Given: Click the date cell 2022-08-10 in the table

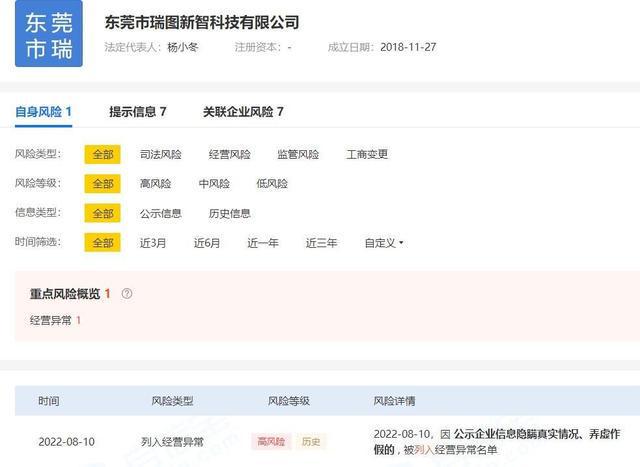Looking at the screenshot, I should (x=67, y=442).
